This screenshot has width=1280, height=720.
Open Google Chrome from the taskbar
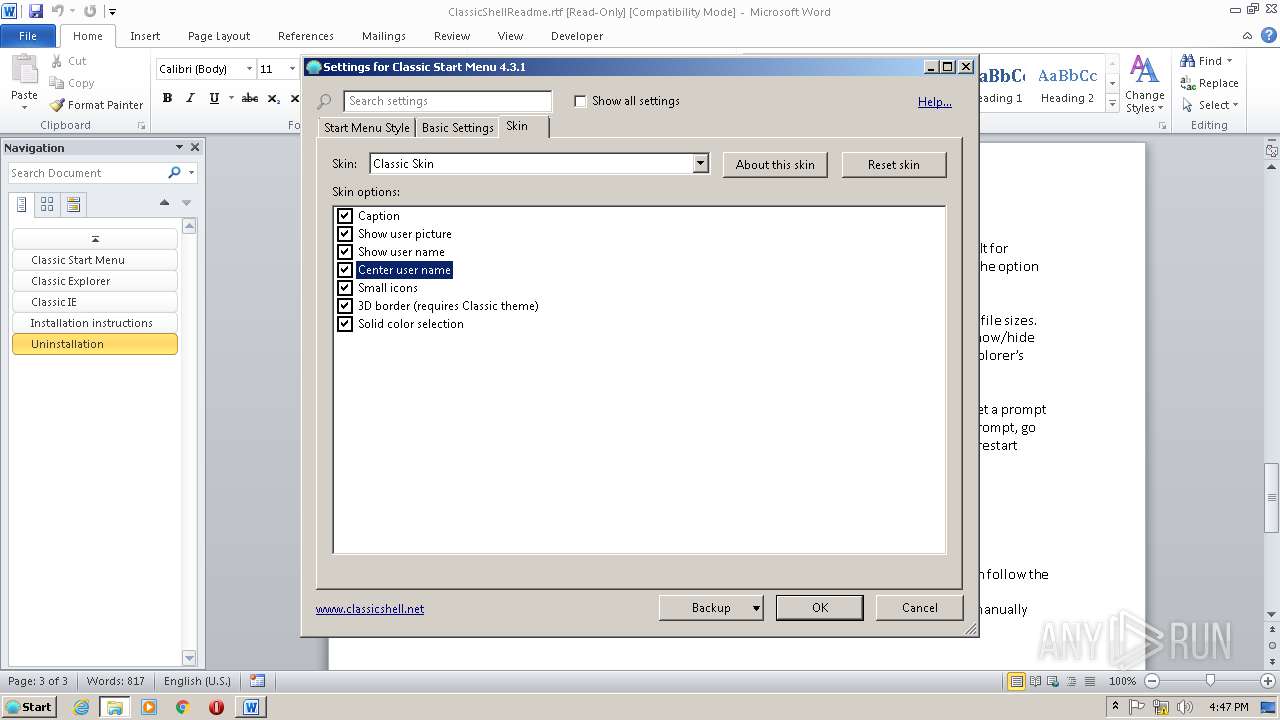(182, 707)
